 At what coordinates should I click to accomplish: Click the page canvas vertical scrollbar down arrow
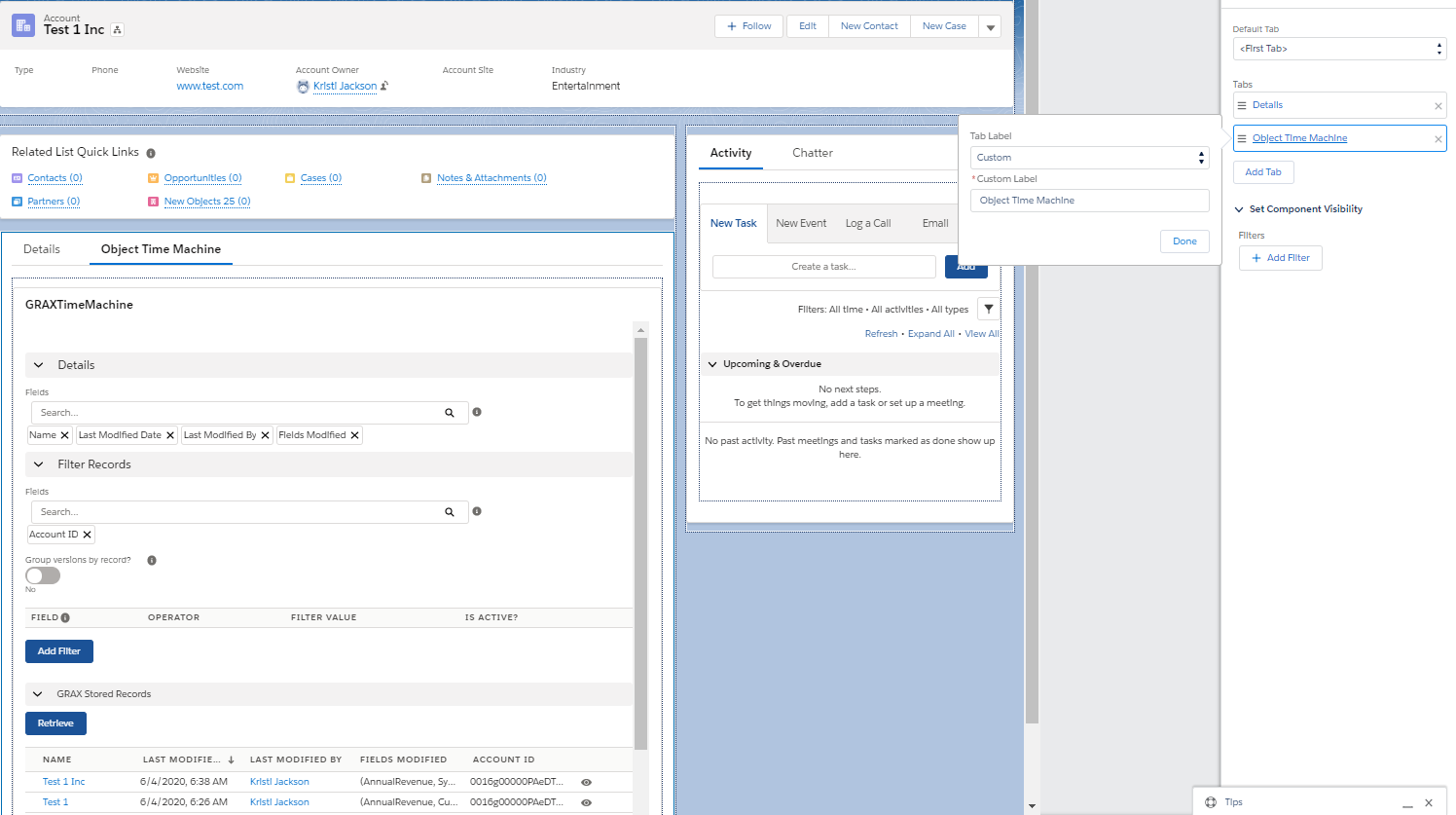pos(1032,806)
